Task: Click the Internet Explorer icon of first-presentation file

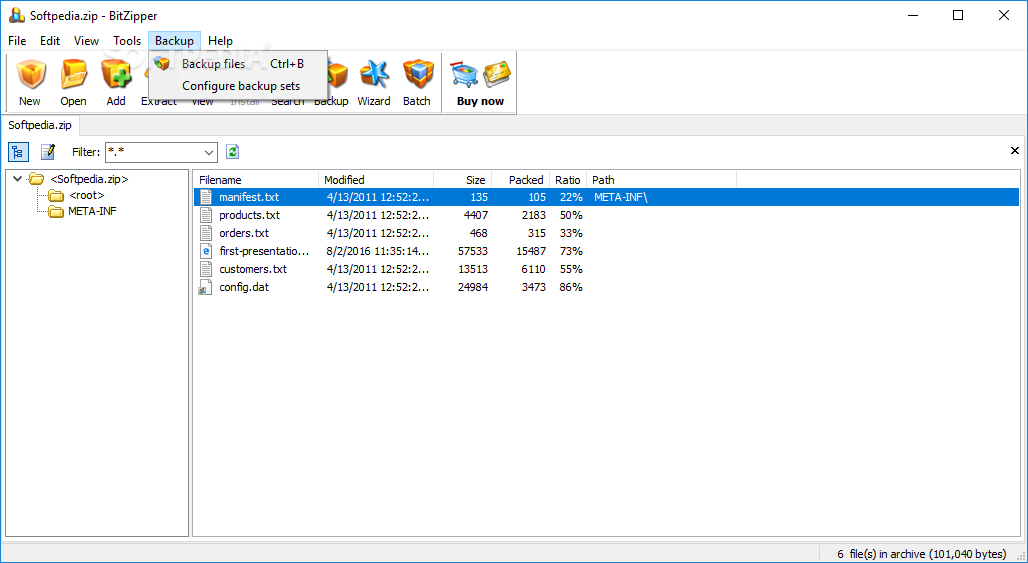Action: tap(207, 251)
